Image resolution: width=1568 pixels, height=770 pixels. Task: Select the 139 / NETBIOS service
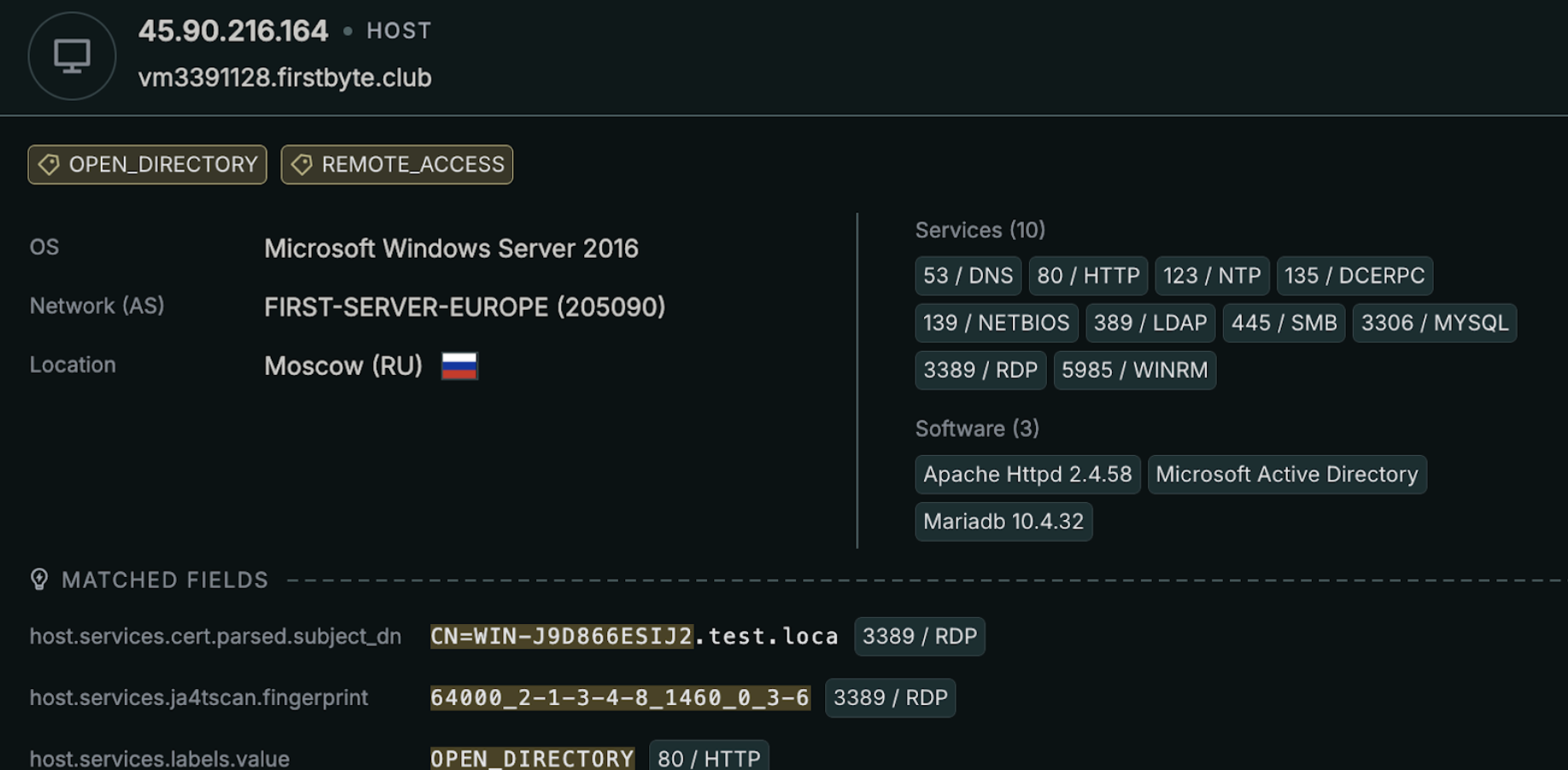point(996,323)
